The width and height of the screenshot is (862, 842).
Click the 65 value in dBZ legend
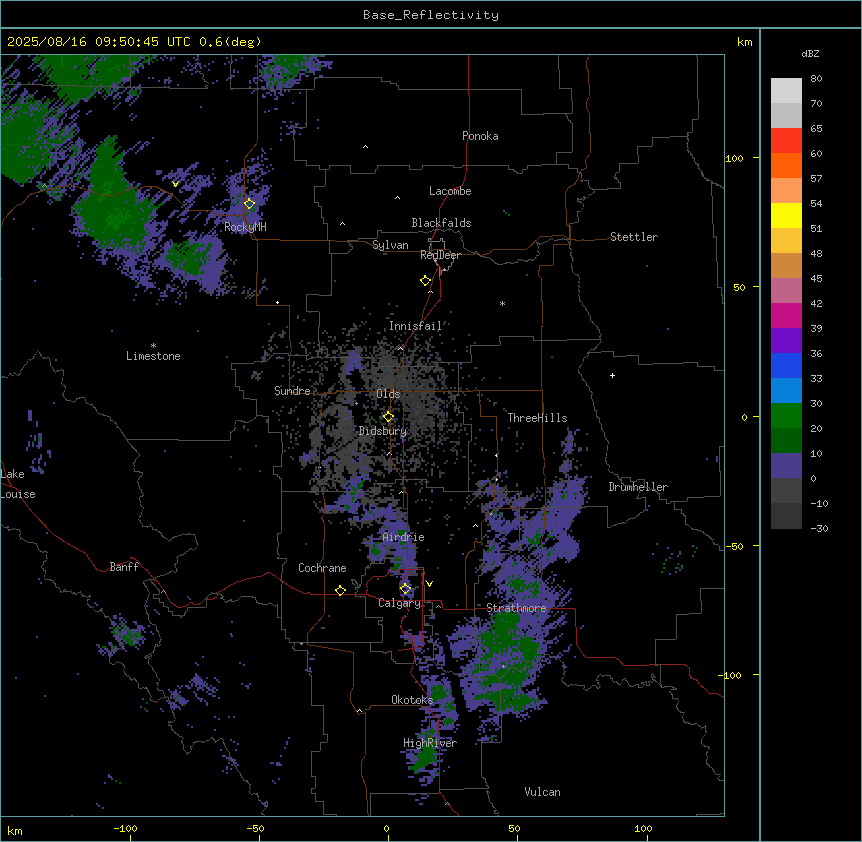coord(816,128)
